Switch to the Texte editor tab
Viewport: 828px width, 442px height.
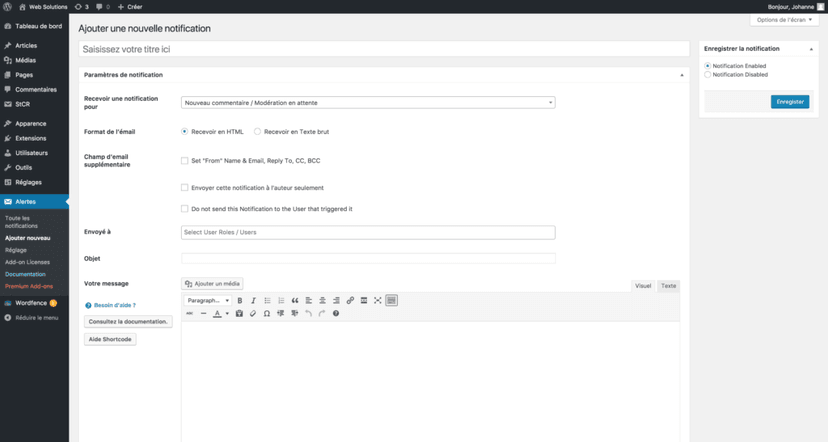click(x=669, y=286)
